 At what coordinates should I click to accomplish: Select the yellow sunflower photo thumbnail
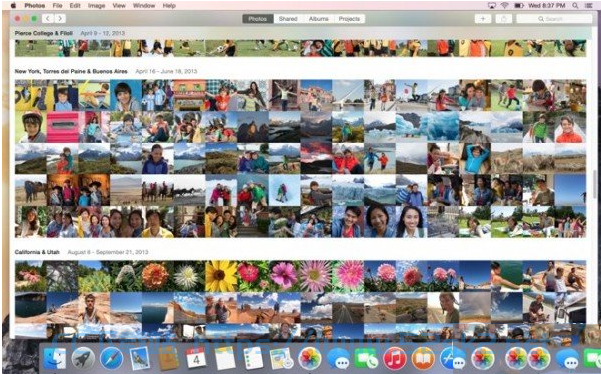coord(221,276)
